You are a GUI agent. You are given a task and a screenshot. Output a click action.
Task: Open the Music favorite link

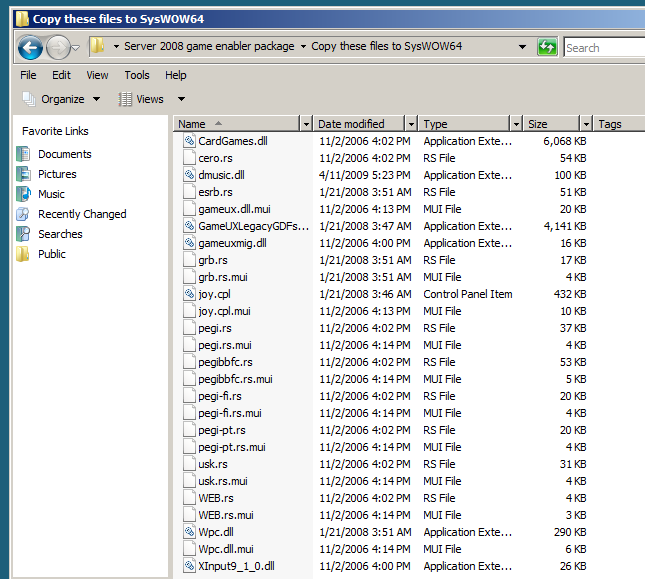pos(51,194)
